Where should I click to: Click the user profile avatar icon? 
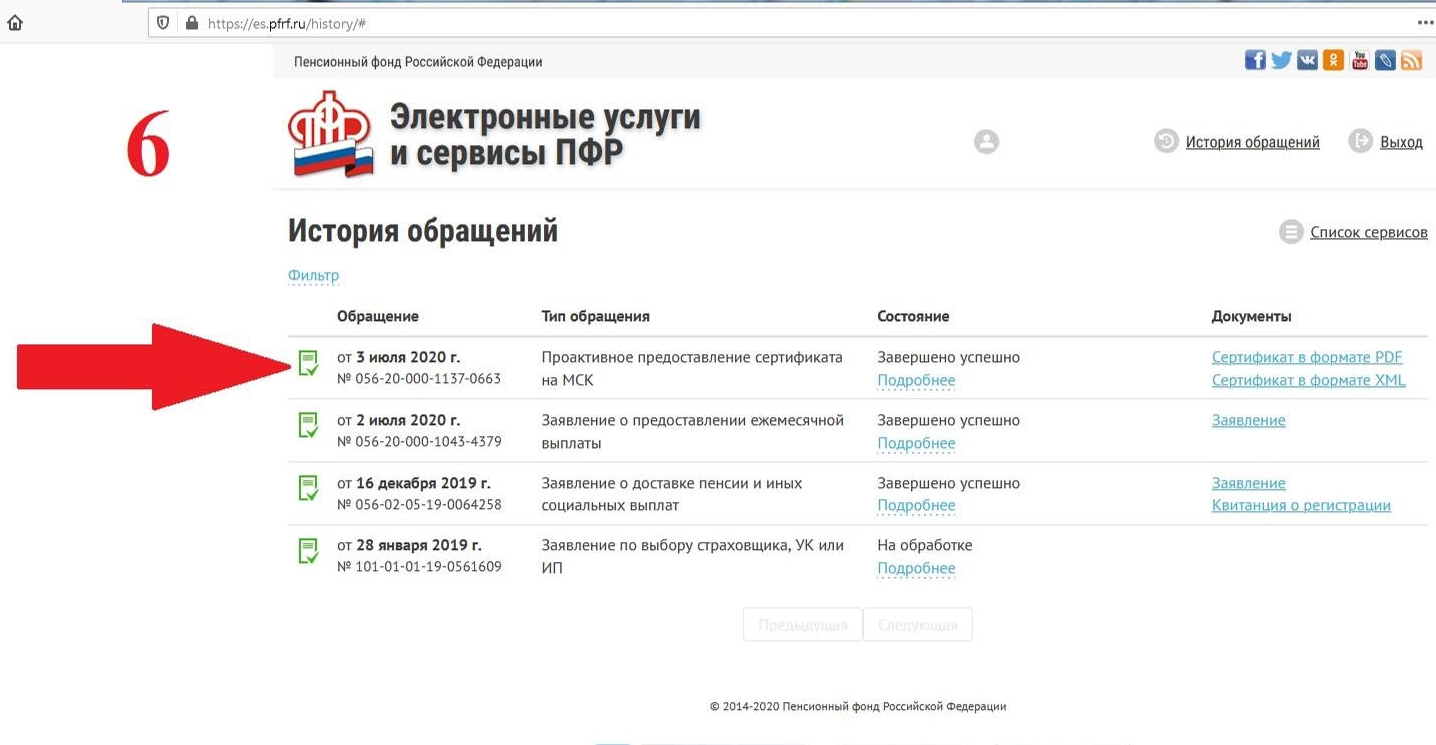pyautogui.click(x=986, y=142)
